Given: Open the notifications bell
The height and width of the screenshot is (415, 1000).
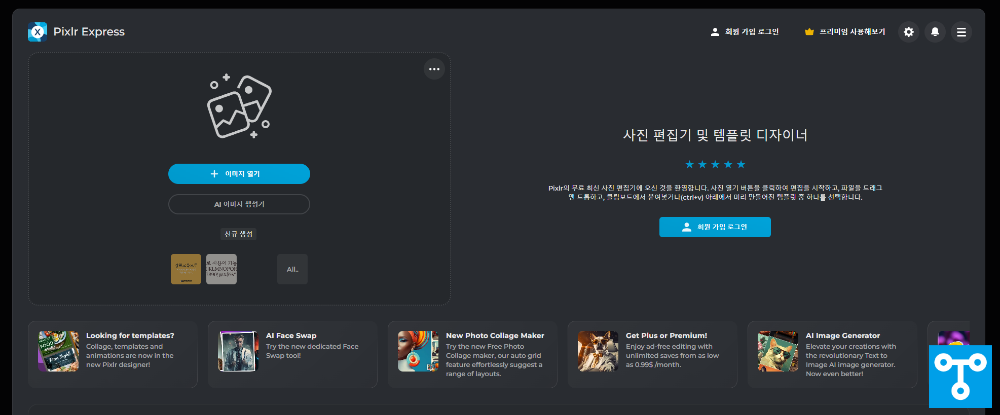Looking at the screenshot, I should (935, 32).
